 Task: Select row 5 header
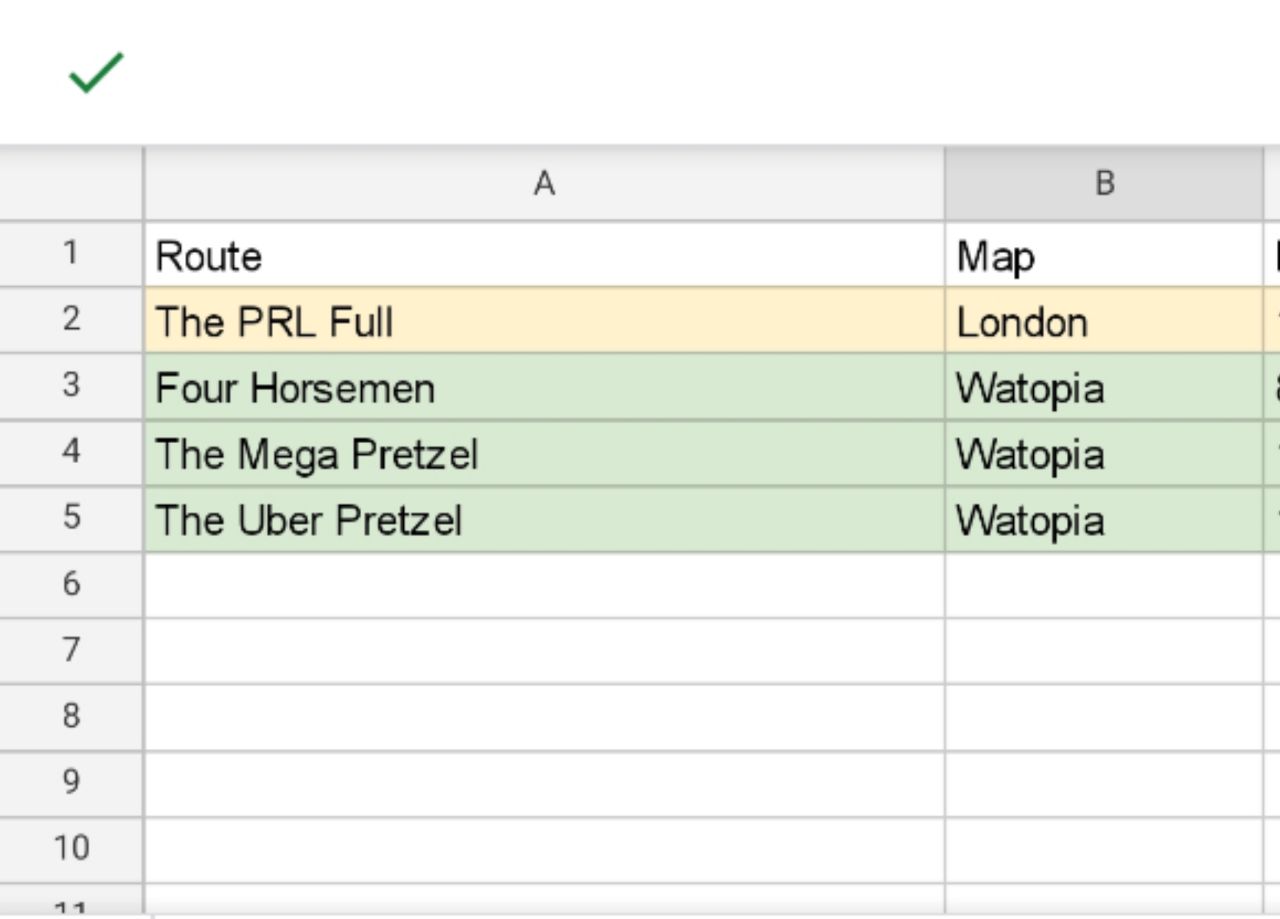coord(71,518)
